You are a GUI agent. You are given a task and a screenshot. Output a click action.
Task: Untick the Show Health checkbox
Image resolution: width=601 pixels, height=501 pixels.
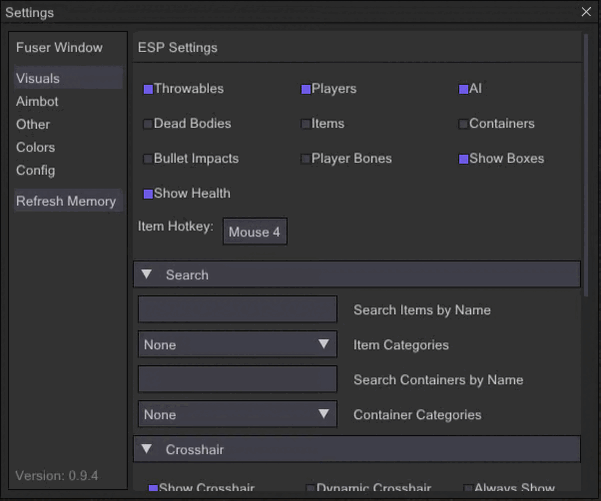[148, 194]
